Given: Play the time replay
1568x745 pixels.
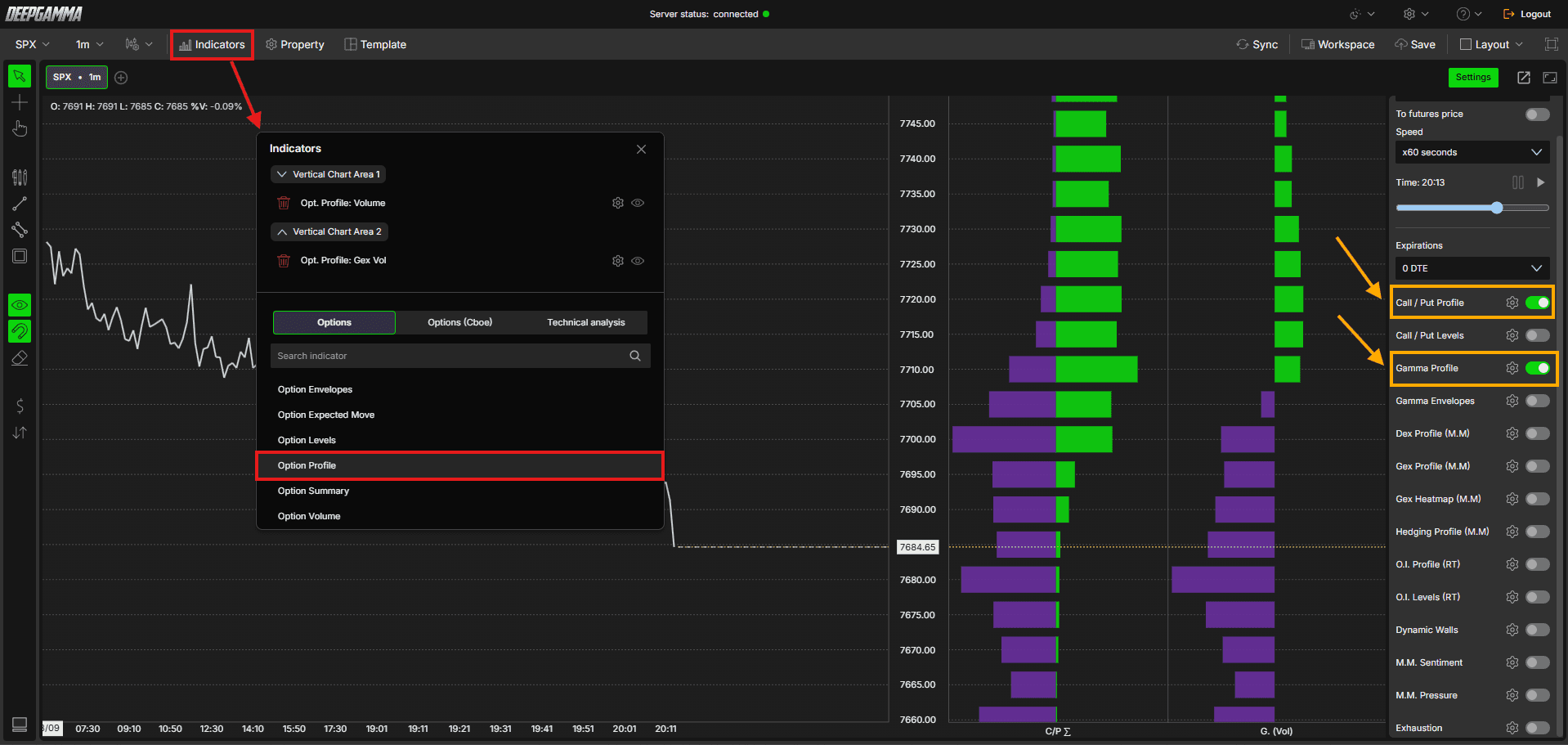Looking at the screenshot, I should [1541, 182].
